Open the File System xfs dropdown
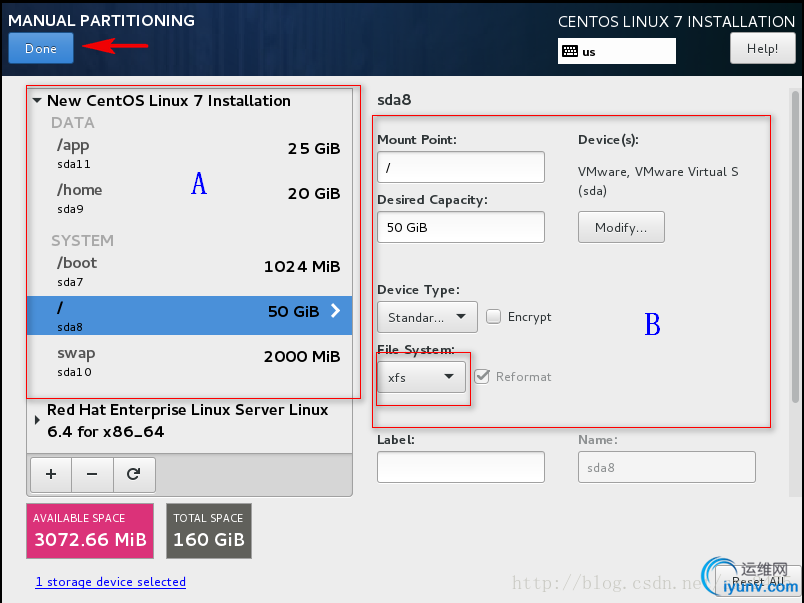This screenshot has height=603, width=804. click(x=421, y=377)
